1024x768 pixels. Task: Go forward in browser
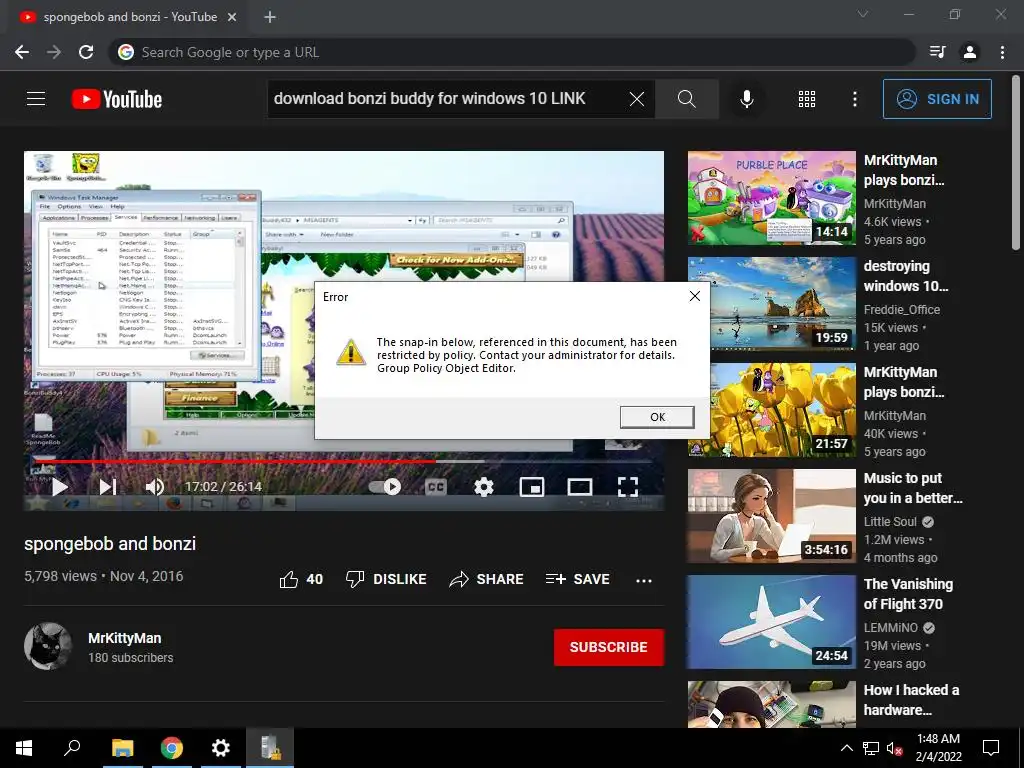pyautogui.click(x=54, y=52)
